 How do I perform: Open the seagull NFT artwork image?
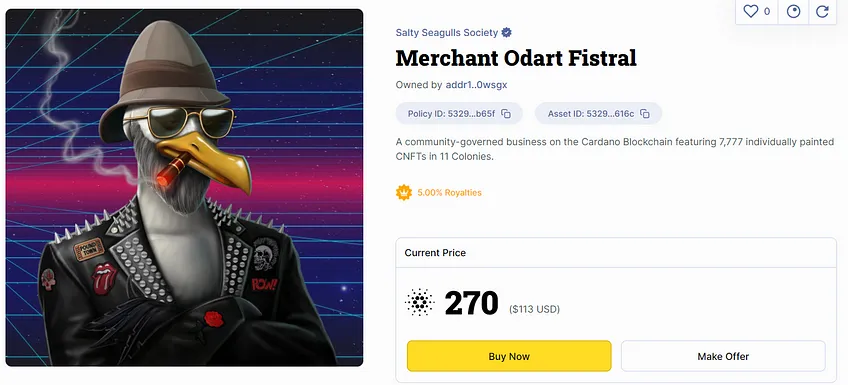point(184,188)
